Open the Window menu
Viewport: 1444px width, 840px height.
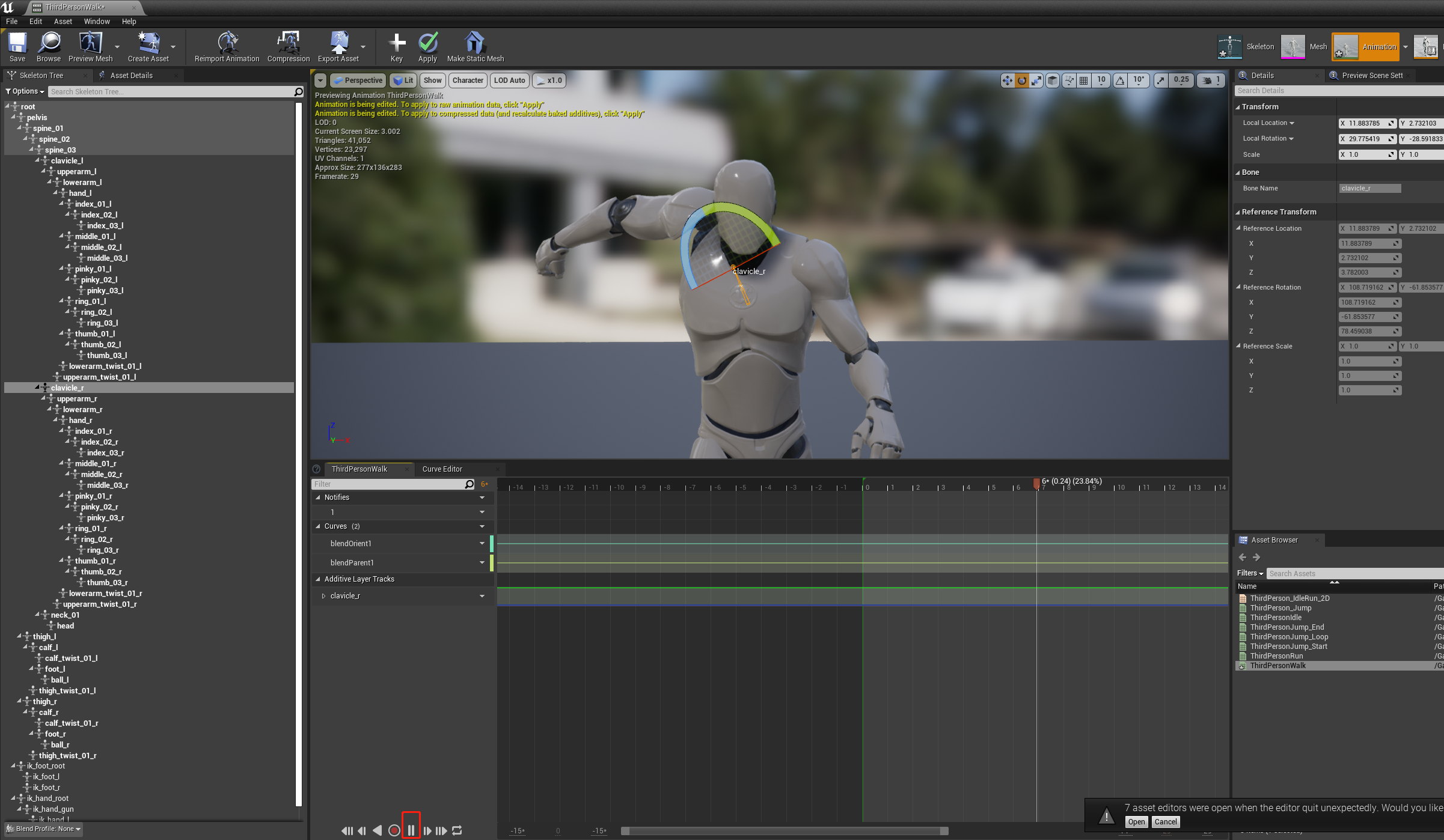[x=96, y=21]
